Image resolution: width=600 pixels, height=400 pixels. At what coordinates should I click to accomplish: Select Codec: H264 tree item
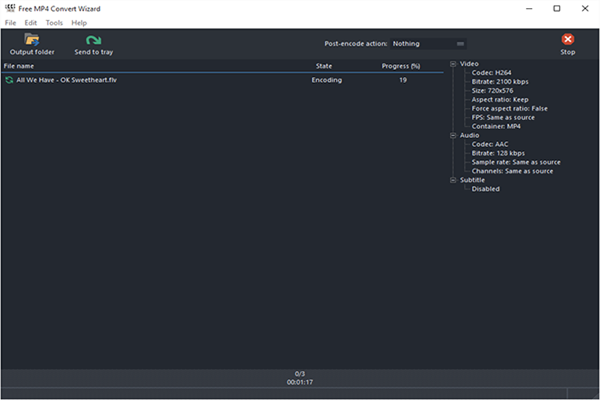[491, 72]
